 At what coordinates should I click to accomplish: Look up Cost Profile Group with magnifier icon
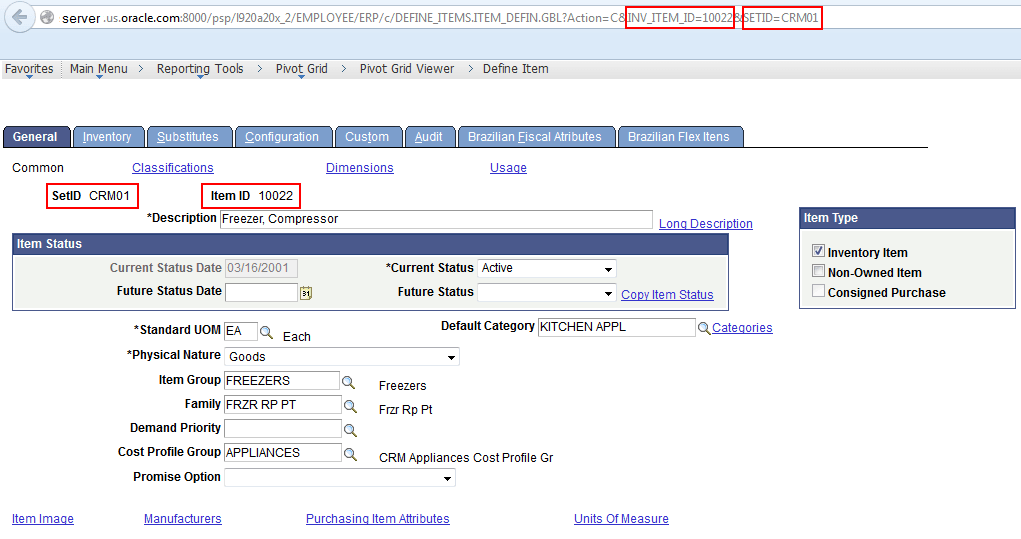coord(350,454)
